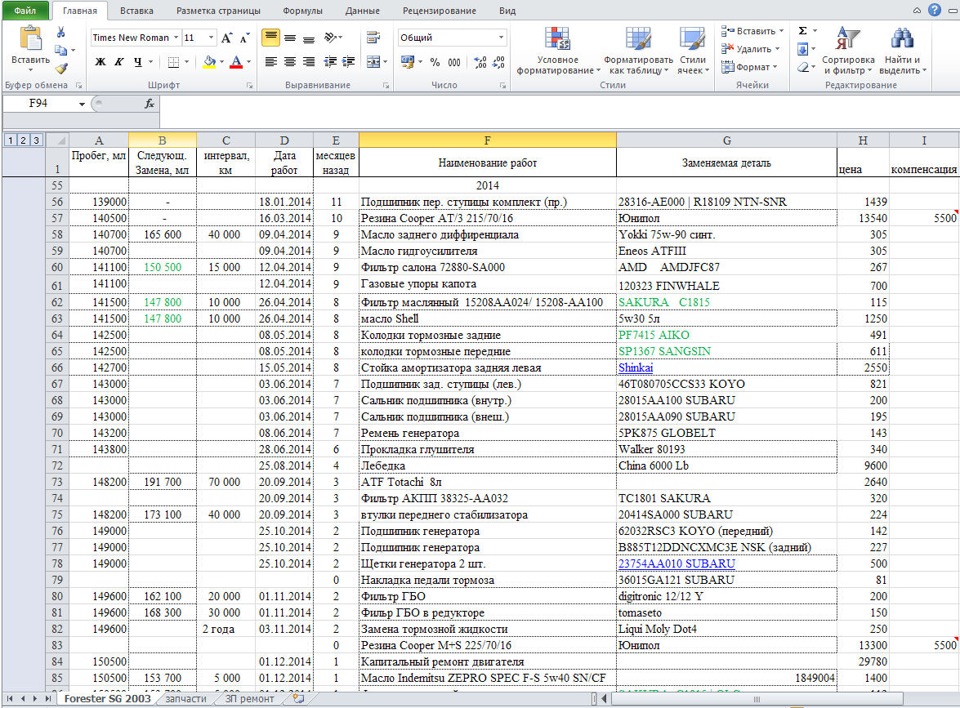Apply the 000 thousands separator style

click(454, 62)
